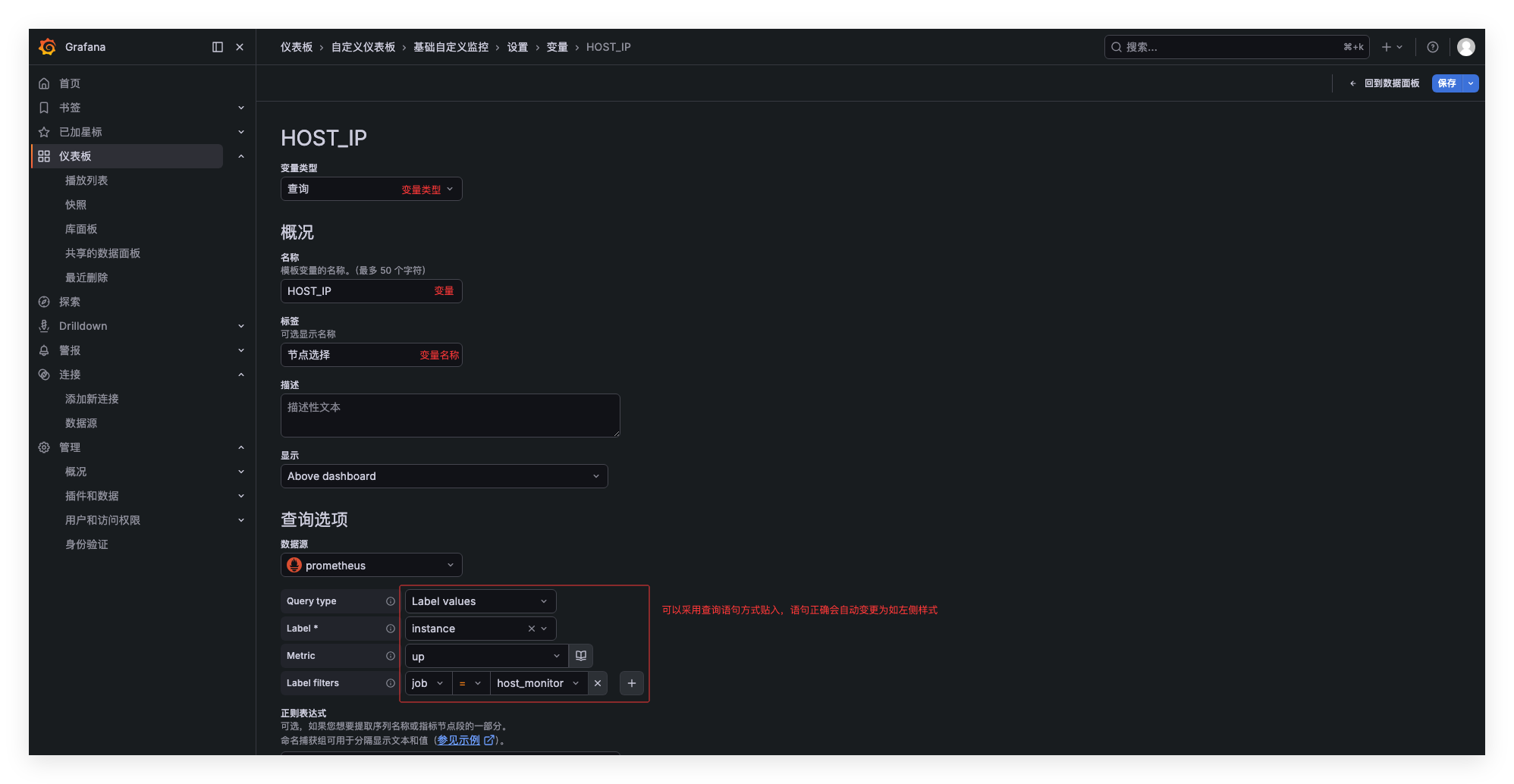Expand the 用户和访问权限 submenu chevron
The image size is (1514, 784).
click(x=241, y=520)
